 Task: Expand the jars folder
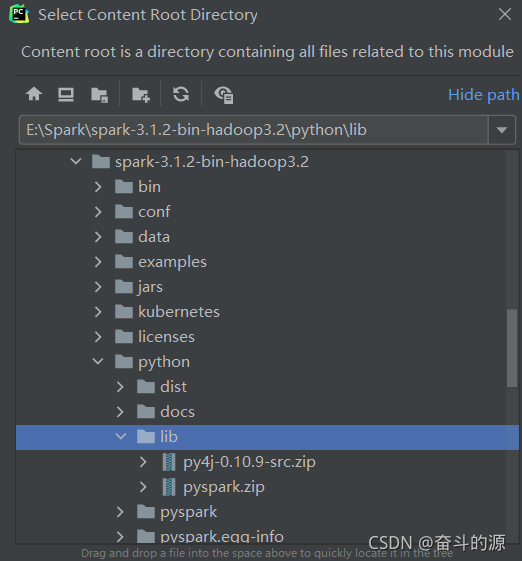98,287
